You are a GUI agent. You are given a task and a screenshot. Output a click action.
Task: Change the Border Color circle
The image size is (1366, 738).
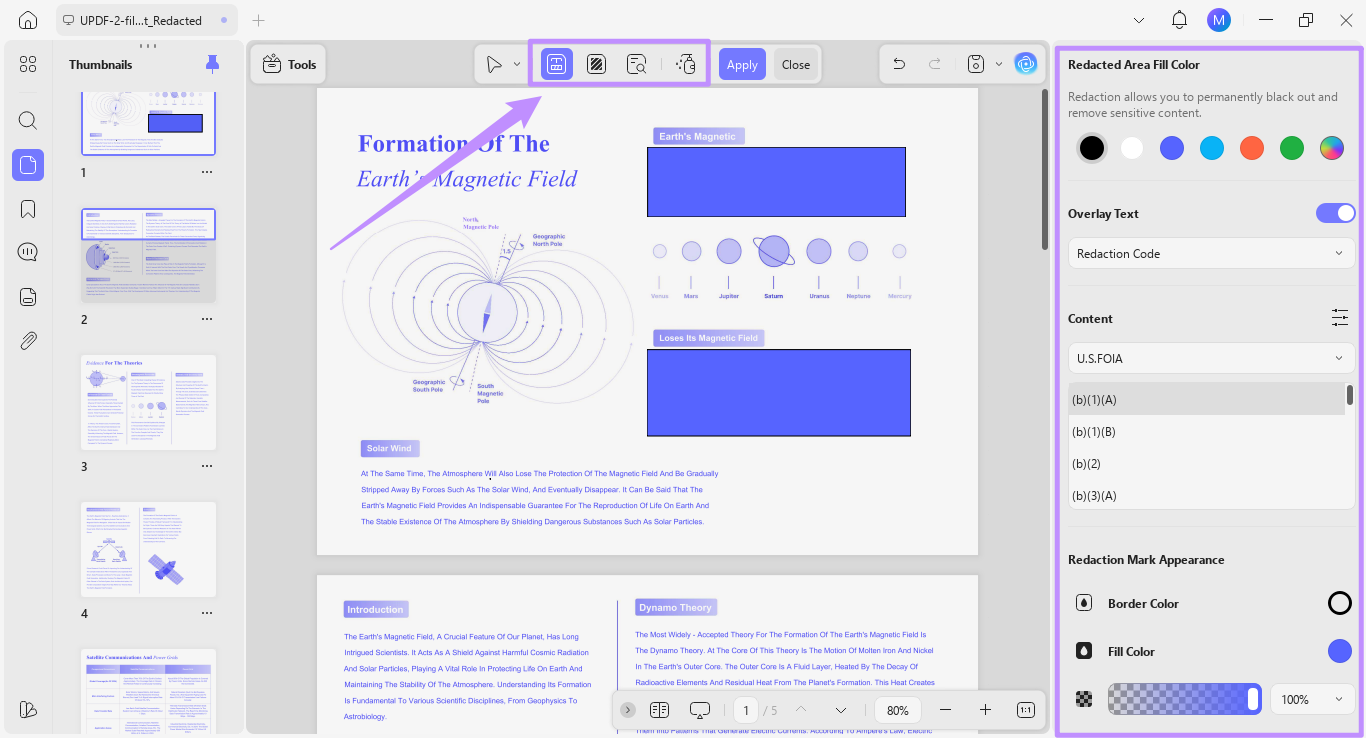(x=1340, y=603)
